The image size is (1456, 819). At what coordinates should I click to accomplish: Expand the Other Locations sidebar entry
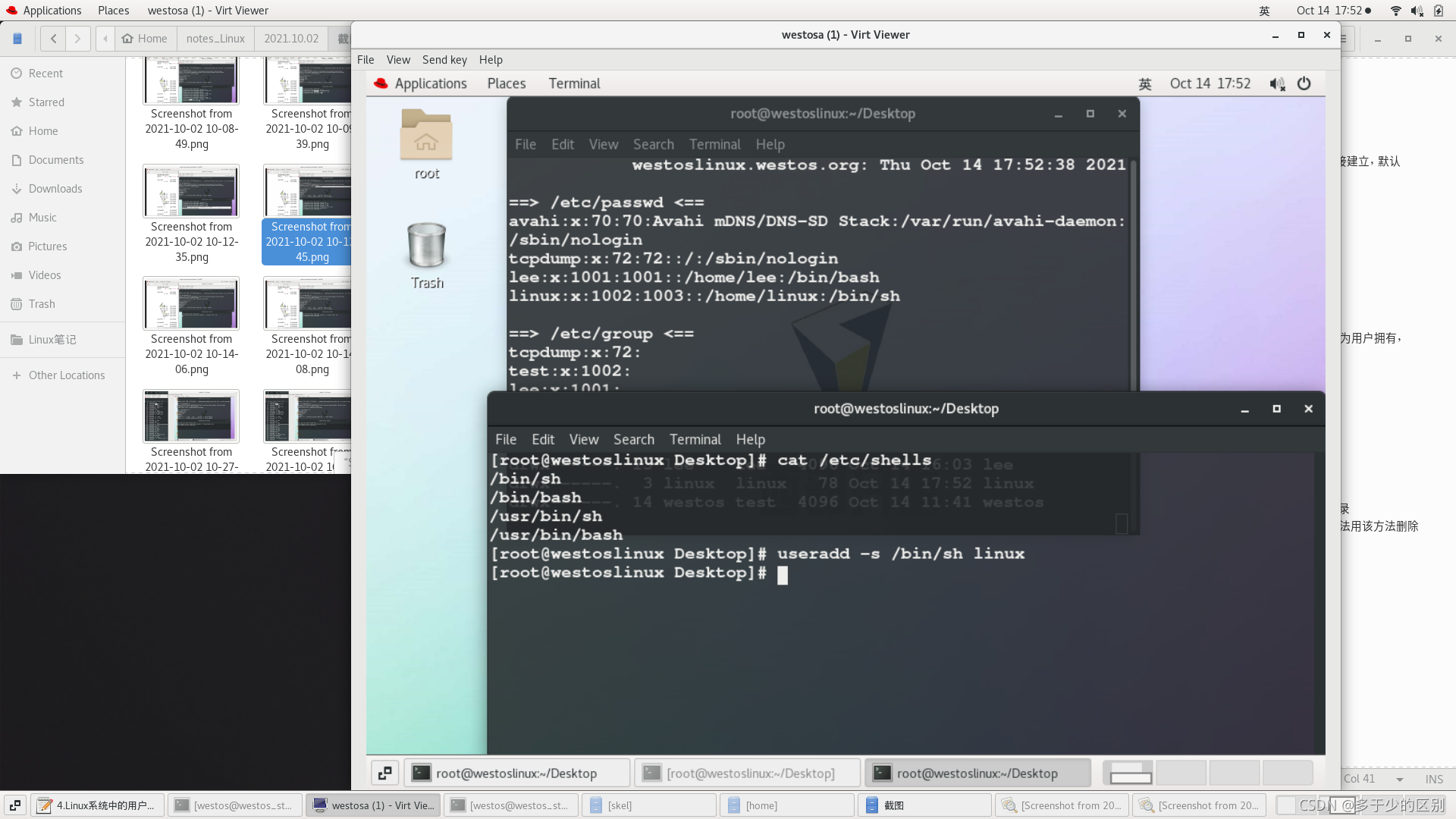[67, 375]
